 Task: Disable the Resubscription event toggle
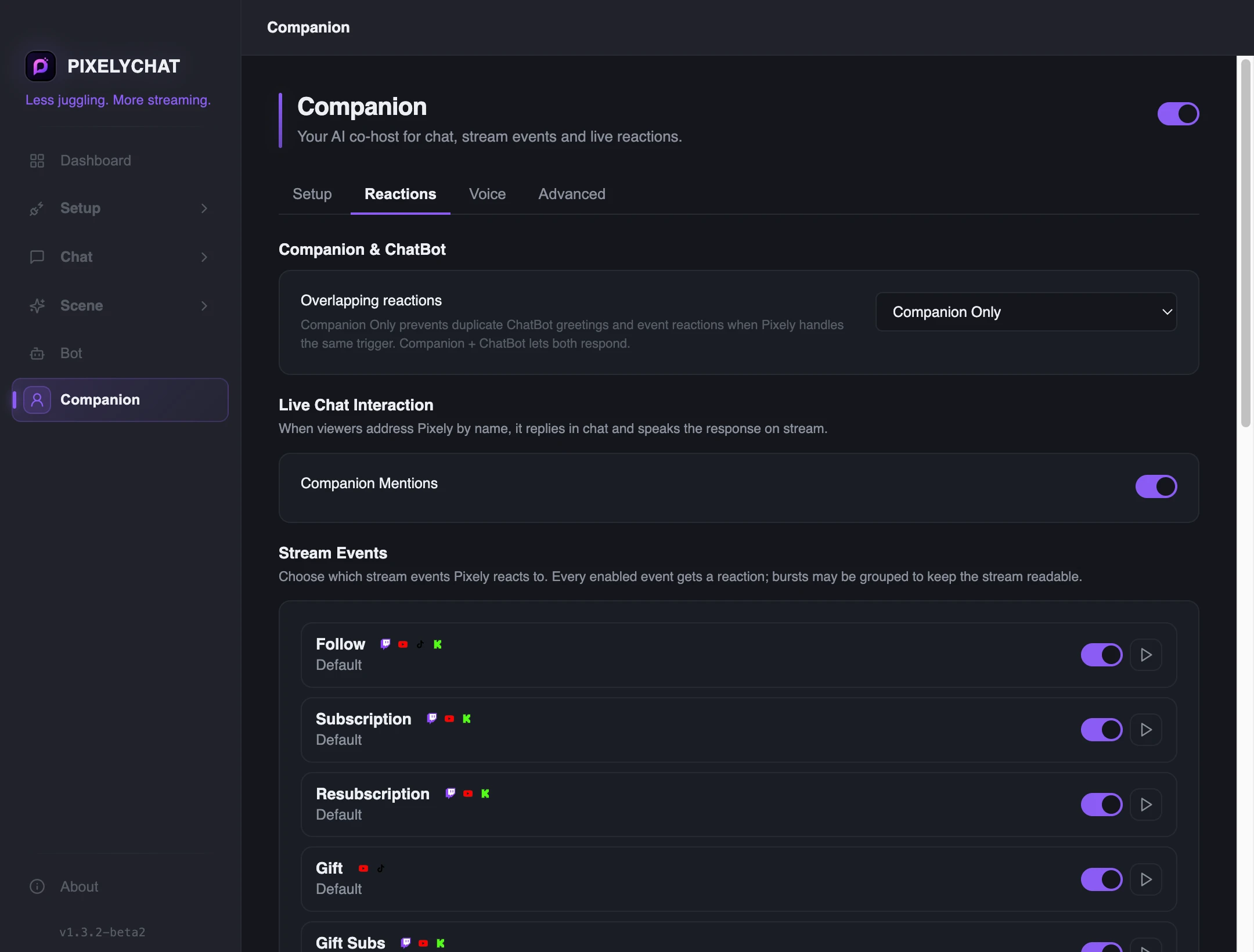[x=1101, y=805]
